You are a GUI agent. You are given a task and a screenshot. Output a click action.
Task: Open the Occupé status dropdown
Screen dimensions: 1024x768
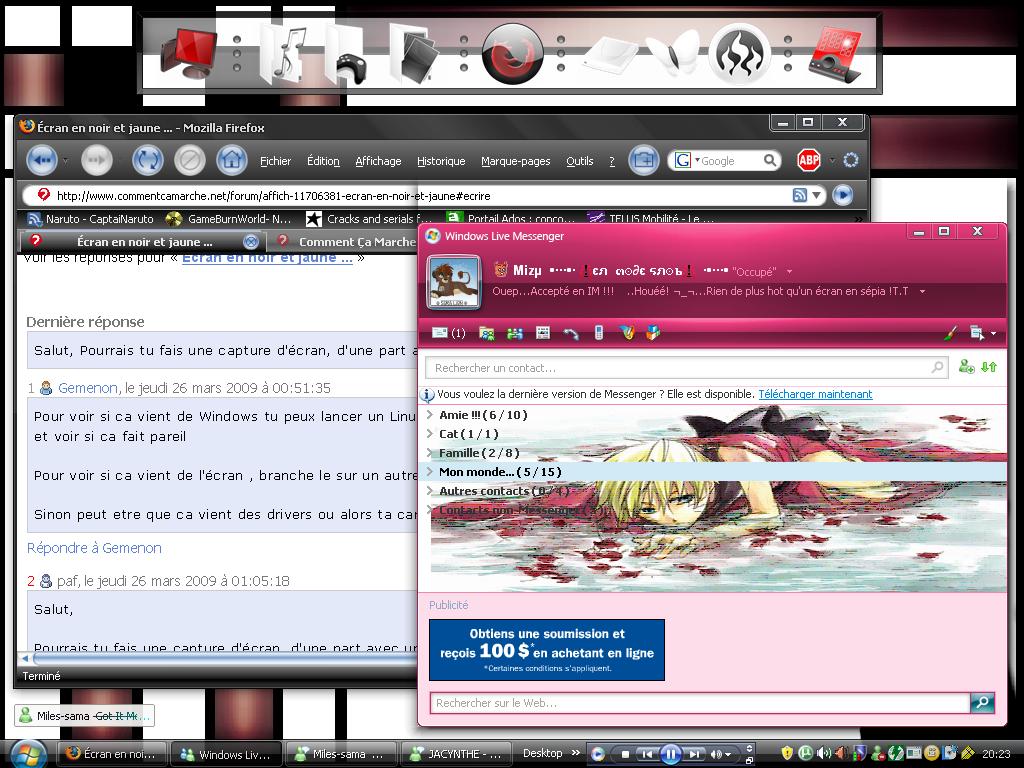tap(789, 271)
